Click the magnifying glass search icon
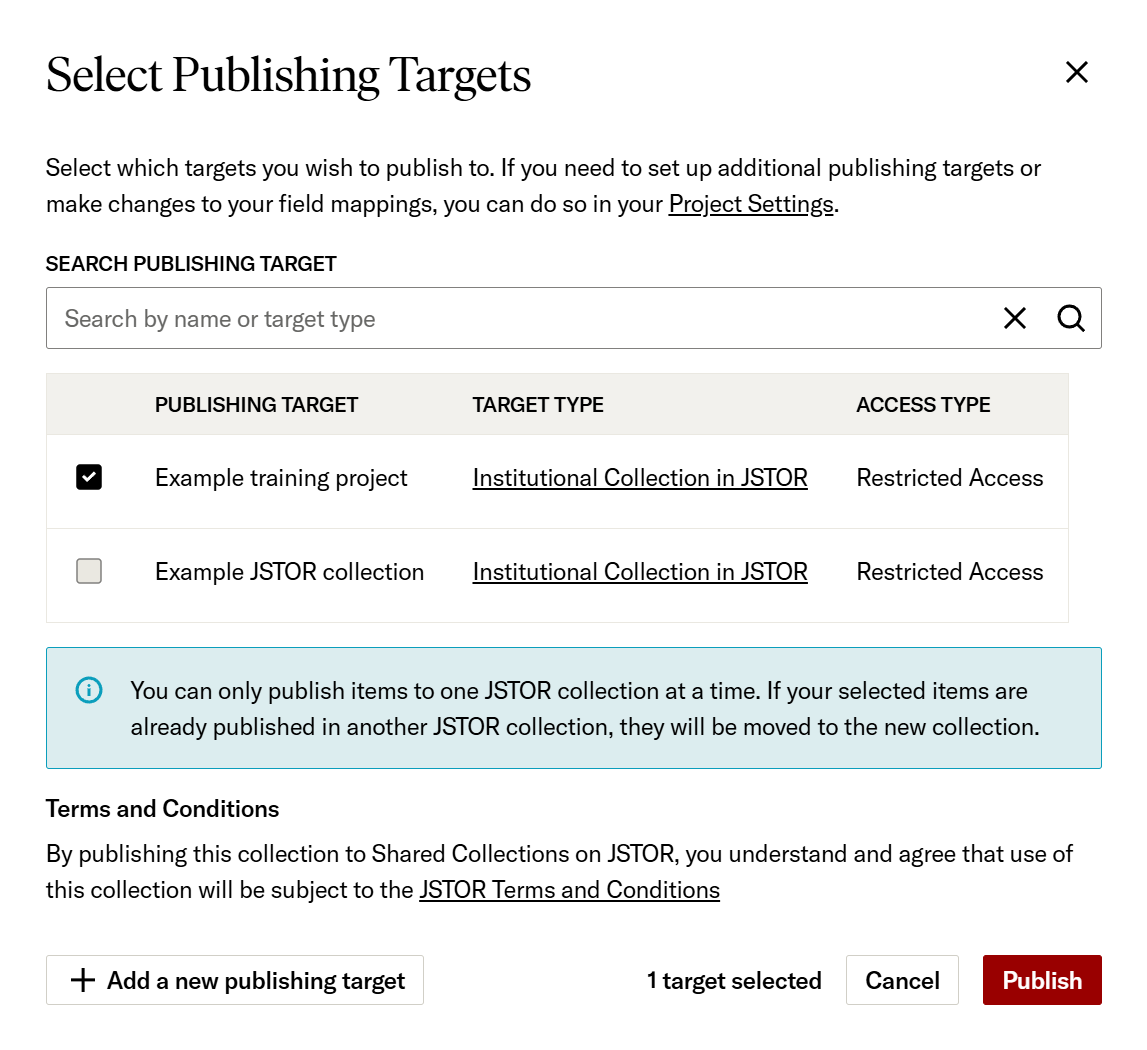The width and height of the screenshot is (1147, 1050). (x=1071, y=318)
